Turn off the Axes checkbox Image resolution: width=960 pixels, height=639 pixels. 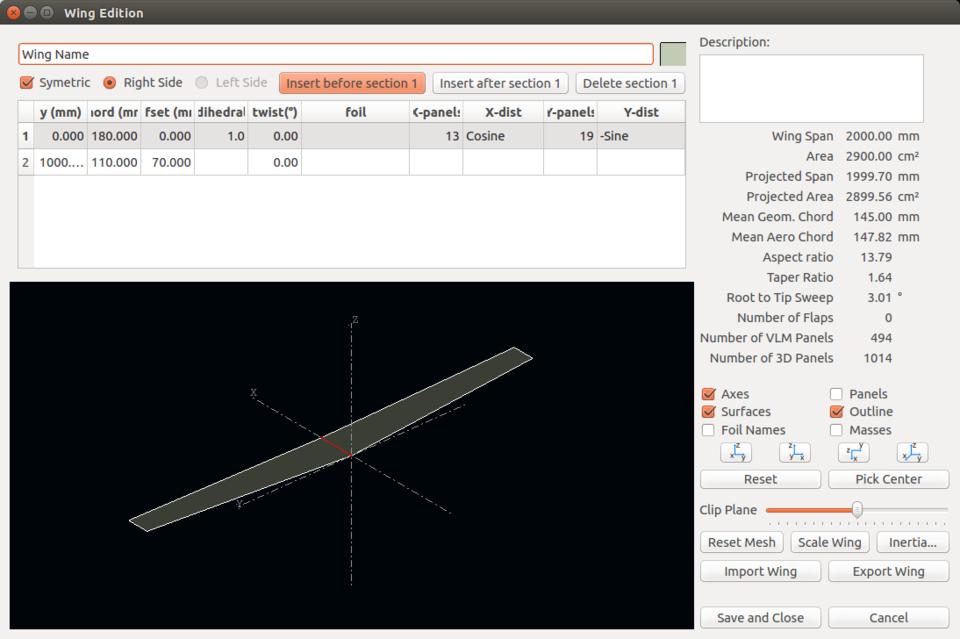tap(709, 394)
